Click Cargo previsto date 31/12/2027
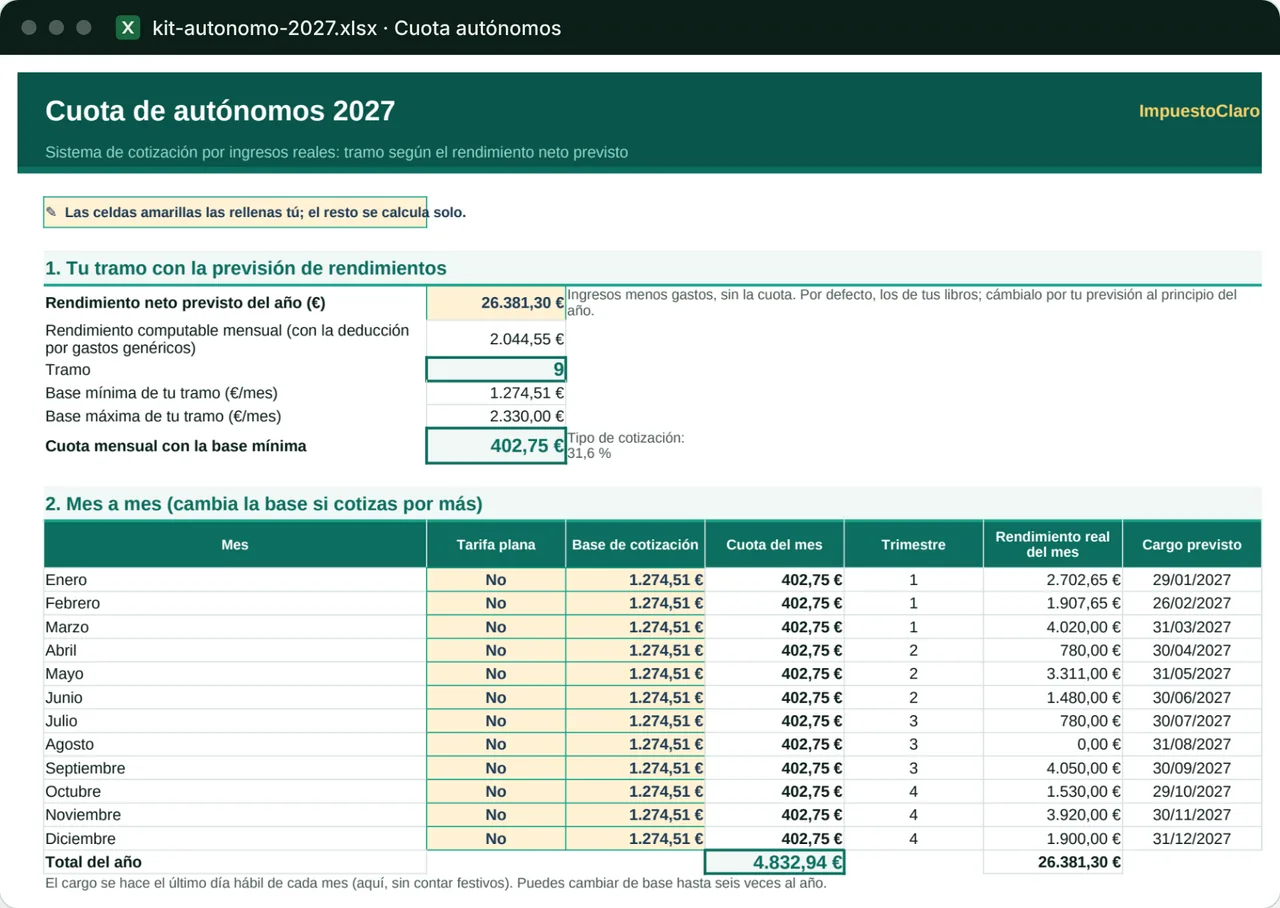This screenshot has height=908, width=1280. [1191, 839]
